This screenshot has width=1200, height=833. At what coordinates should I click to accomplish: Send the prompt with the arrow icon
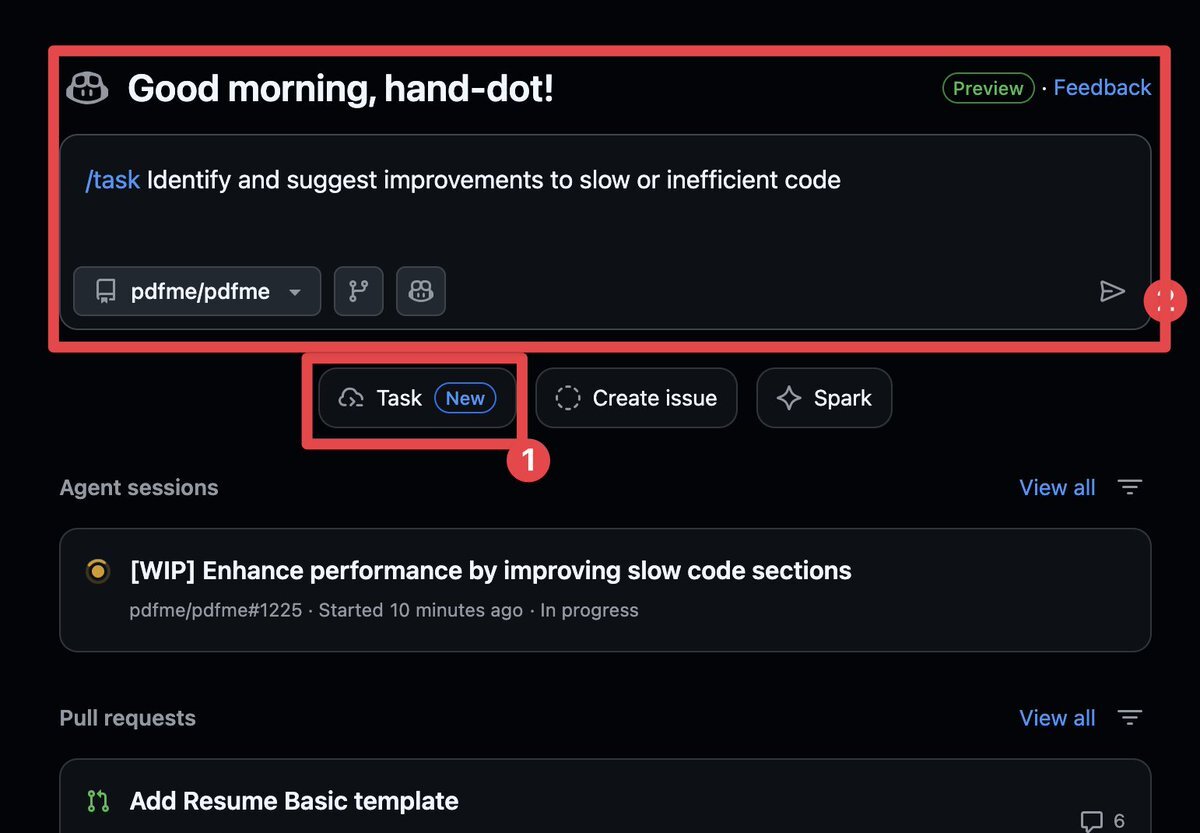(x=1112, y=291)
